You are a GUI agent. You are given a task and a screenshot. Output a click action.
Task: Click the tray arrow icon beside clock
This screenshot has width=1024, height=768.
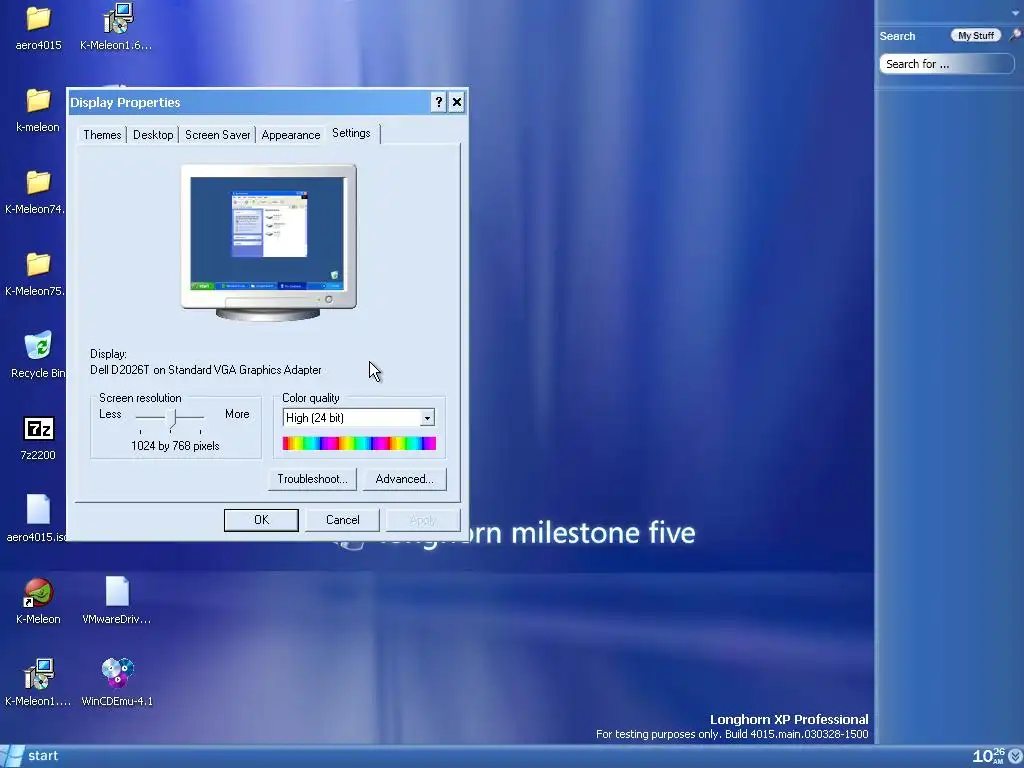1015,756
